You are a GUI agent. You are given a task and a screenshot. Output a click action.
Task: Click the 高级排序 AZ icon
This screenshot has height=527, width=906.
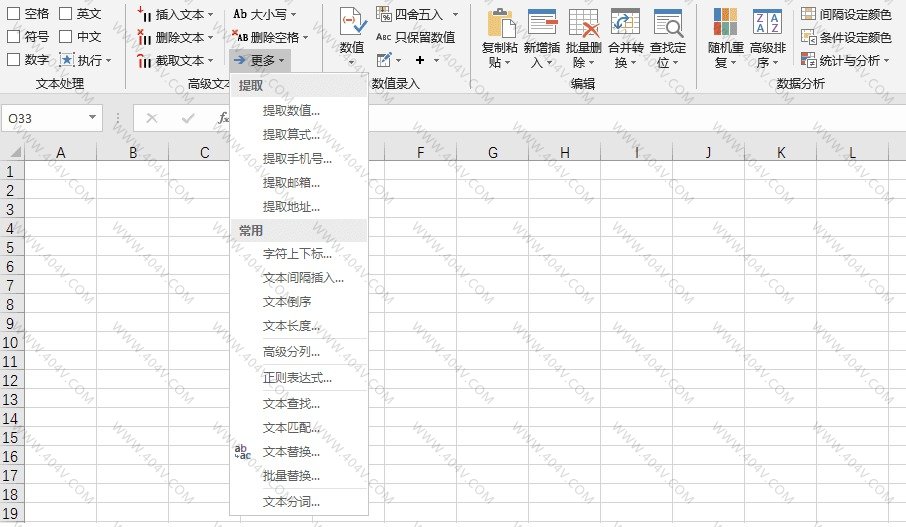tap(767, 24)
